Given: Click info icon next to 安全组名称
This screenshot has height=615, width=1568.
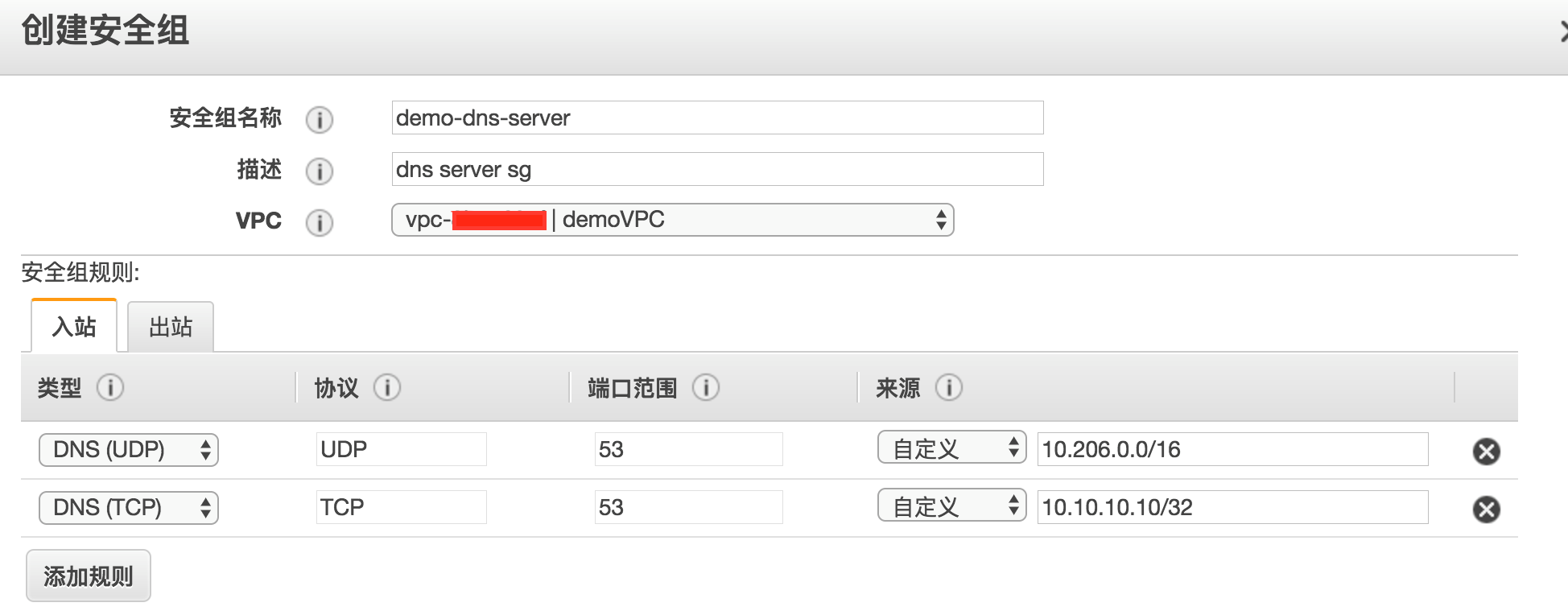Looking at the screenshot, I should coord(320,120).
